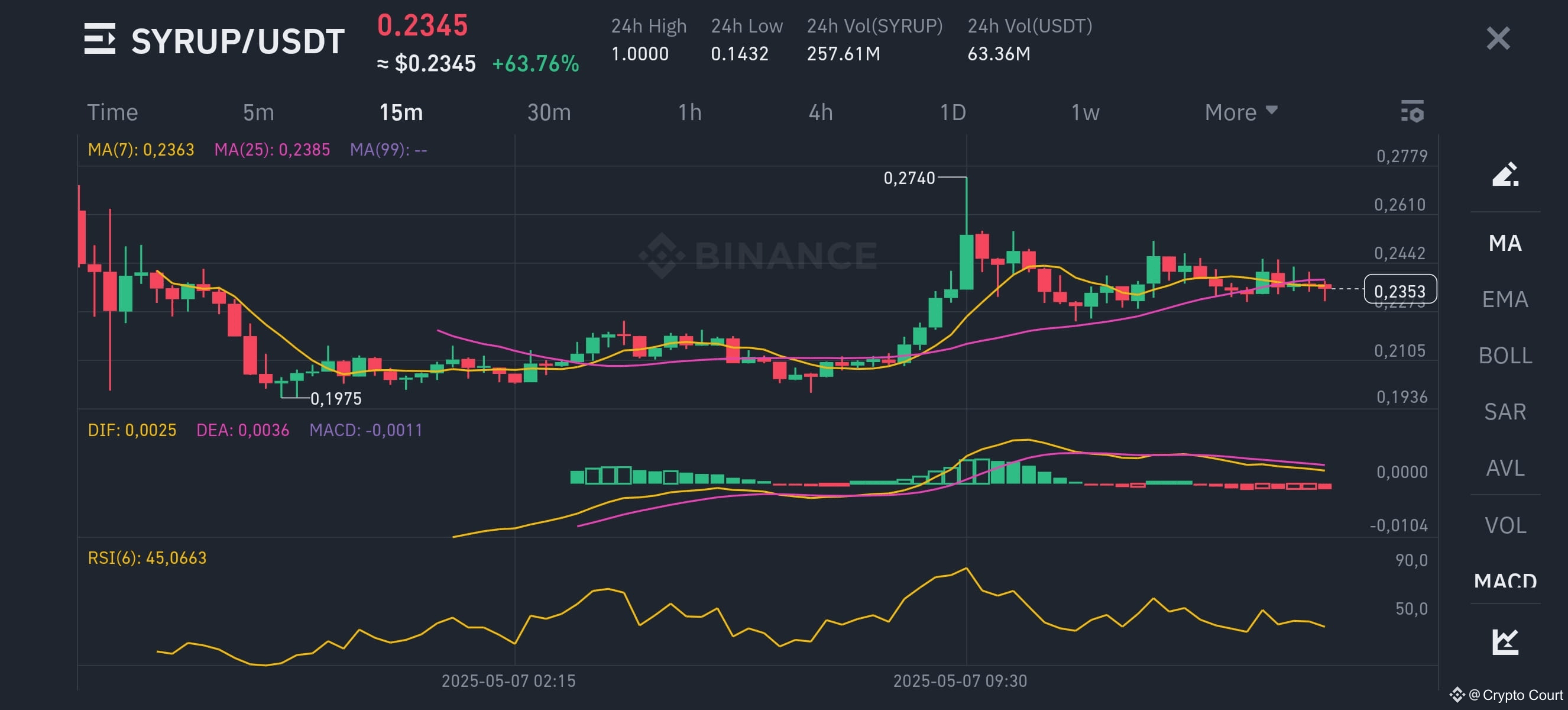Select the 4h interval

pos(821,112)
